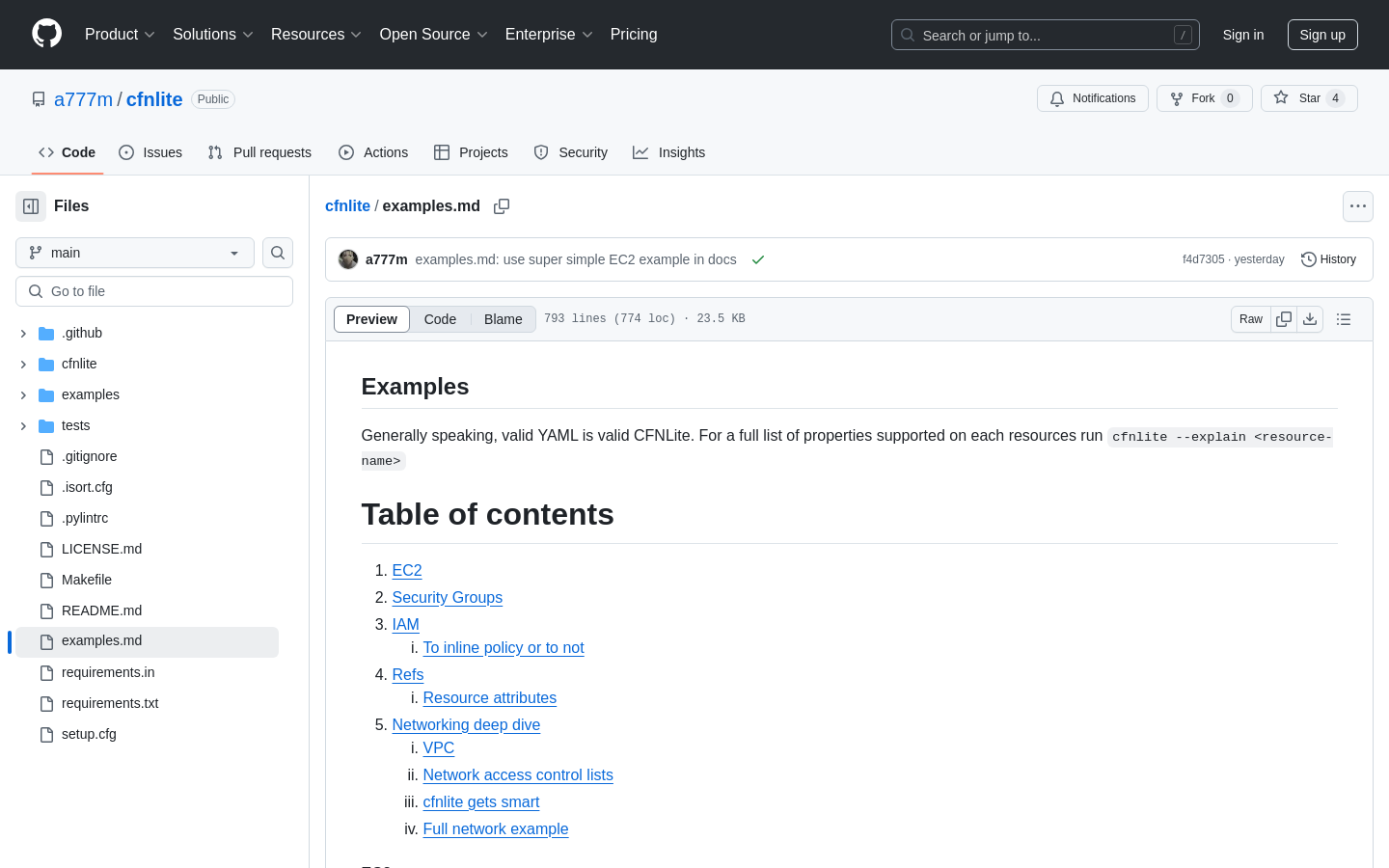Open the three-dot more file actions menu
The width and height of the screenshot is (1389, 868).
pyautogui.click(x=1358, y=206)
